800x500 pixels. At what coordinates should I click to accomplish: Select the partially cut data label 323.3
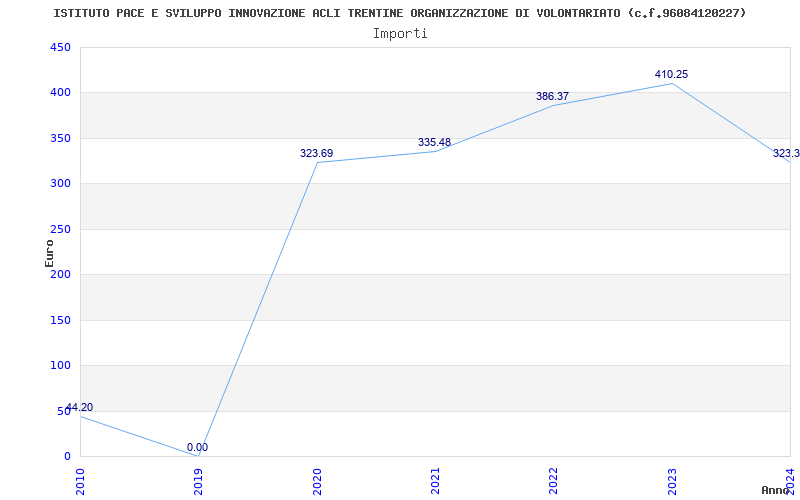tap(786, 154)
